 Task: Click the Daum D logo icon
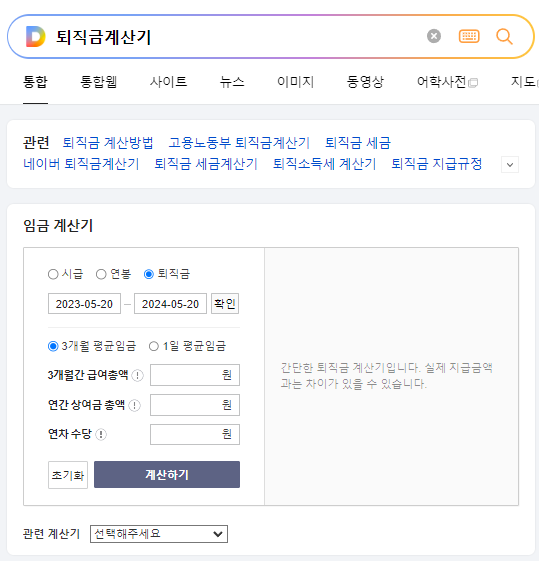point(36,36)
